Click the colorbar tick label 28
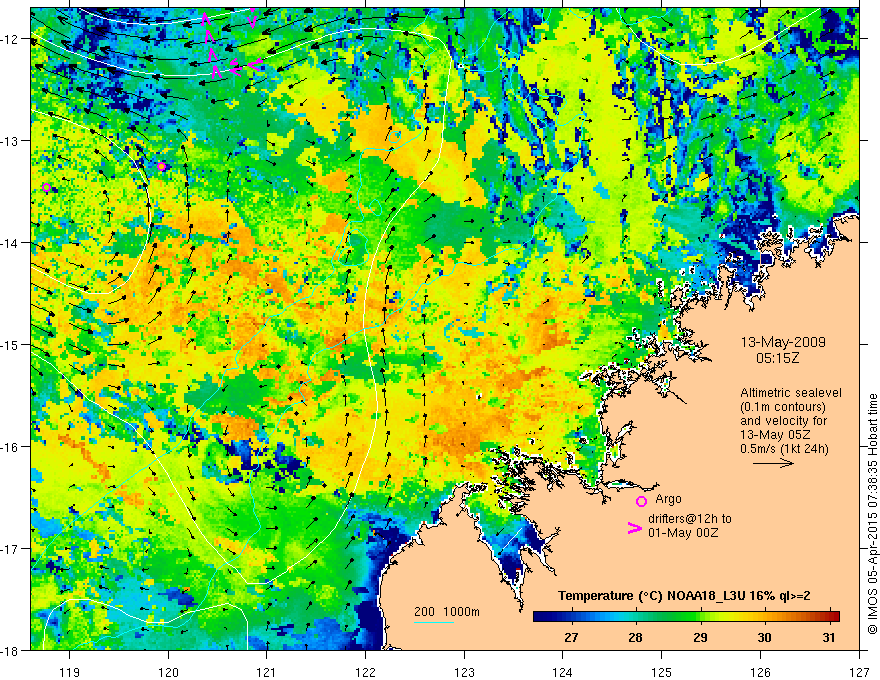Screen dimensions: 880x680 coord(635,637)
